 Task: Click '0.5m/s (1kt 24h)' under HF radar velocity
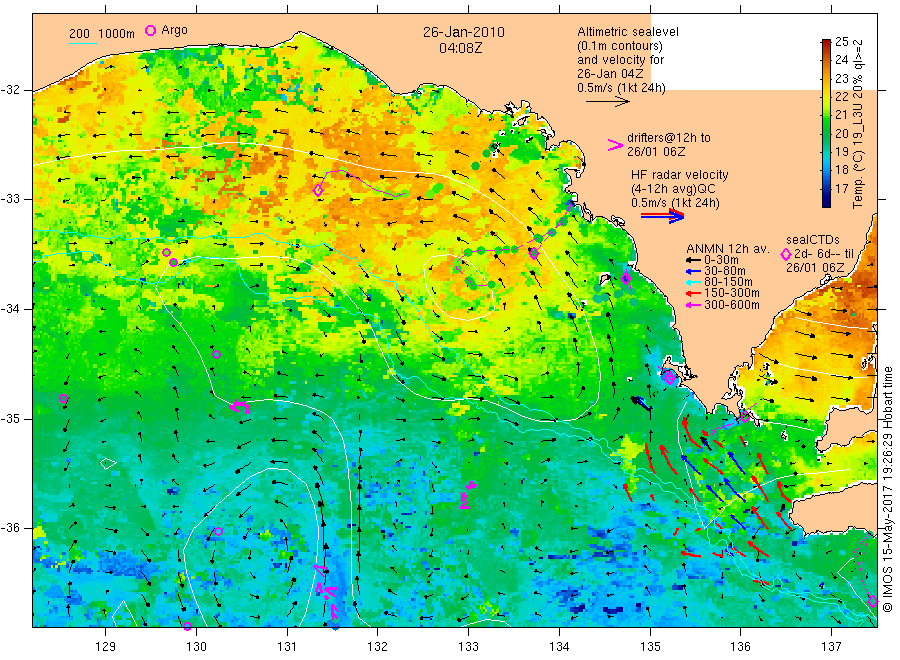coord(675,203)
